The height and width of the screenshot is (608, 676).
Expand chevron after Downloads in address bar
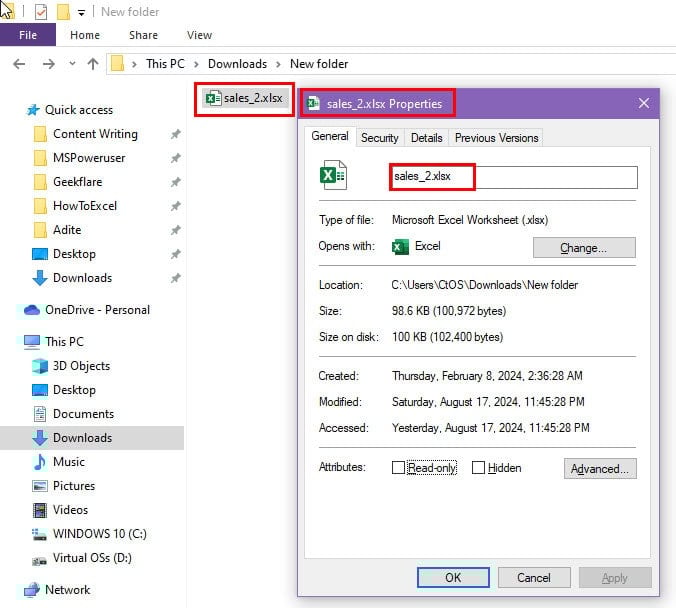click(x=279, y=64)
